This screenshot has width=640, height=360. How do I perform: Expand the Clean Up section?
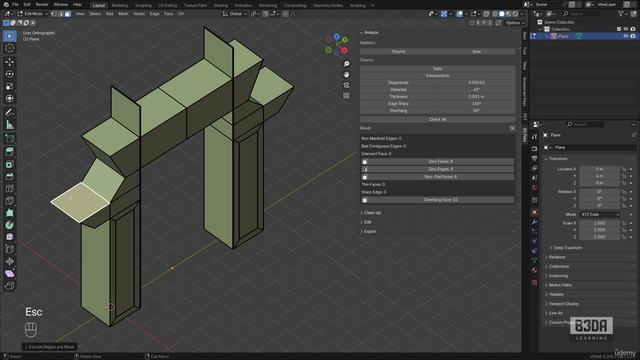coord(371,213)
